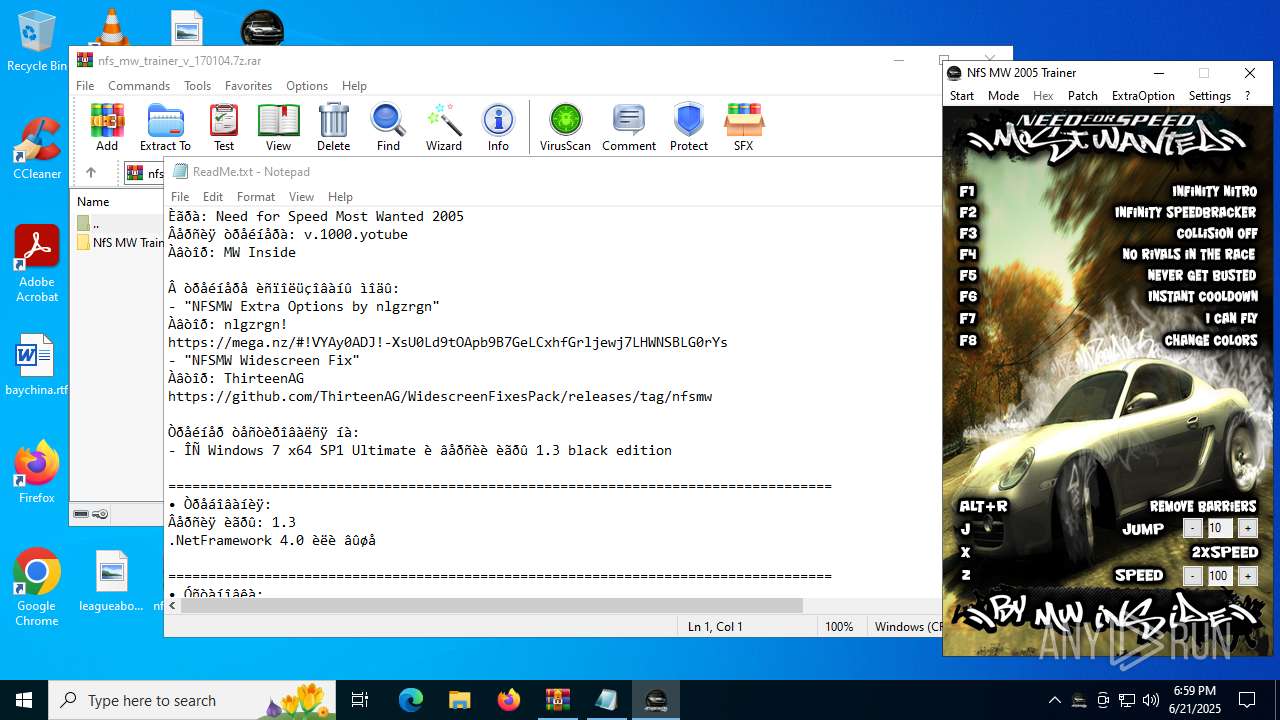Image resolution: width=1280 pixels, height=720 pixels.
Task: Open CCleaner desktop shortcut
Action: click(x=37, y=148)
